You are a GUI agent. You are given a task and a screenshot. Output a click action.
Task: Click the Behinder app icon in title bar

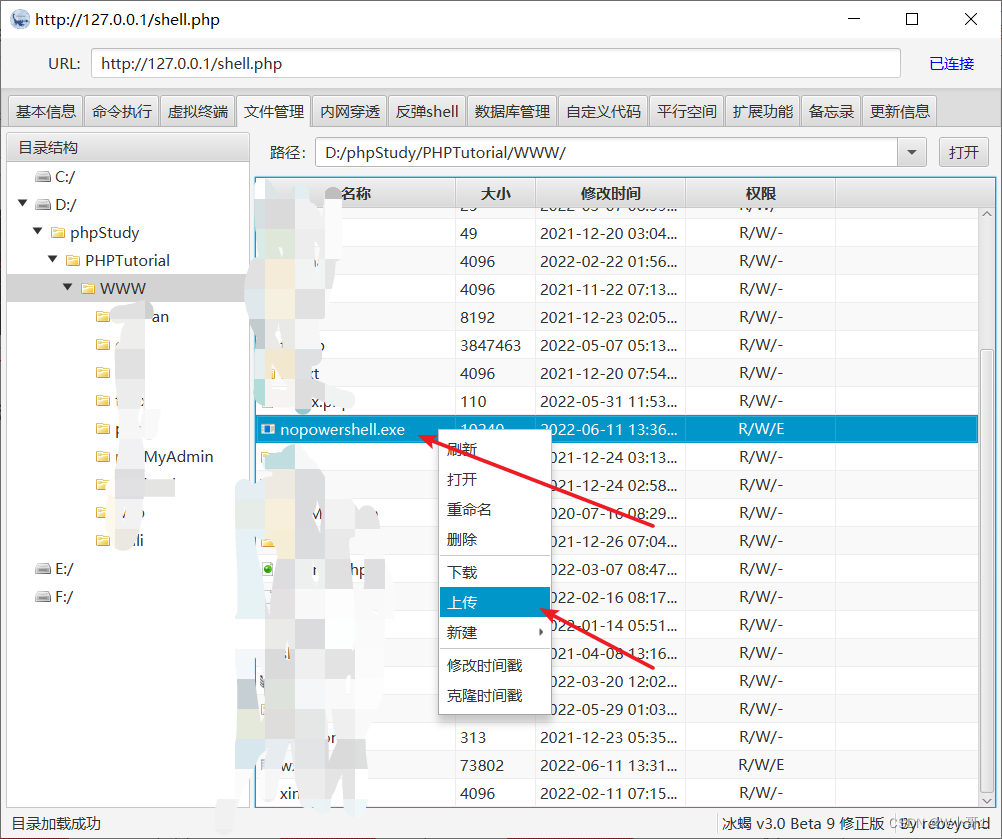pos(20,19)
